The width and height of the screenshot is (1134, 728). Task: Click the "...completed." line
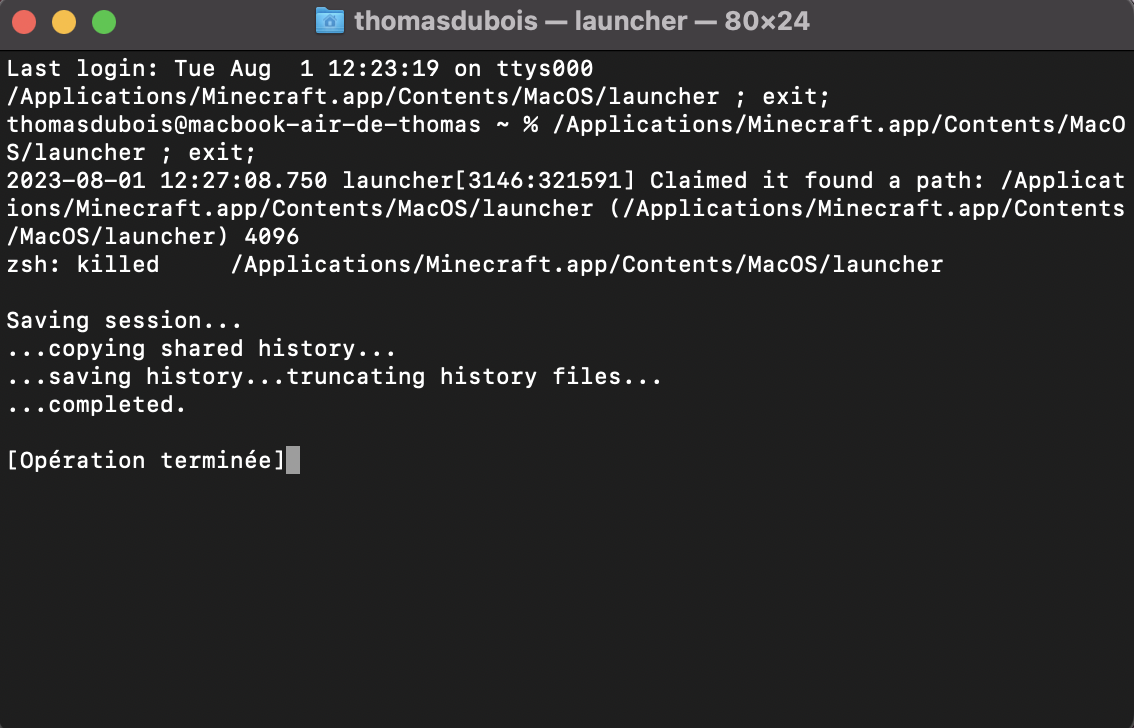(97, 405)
